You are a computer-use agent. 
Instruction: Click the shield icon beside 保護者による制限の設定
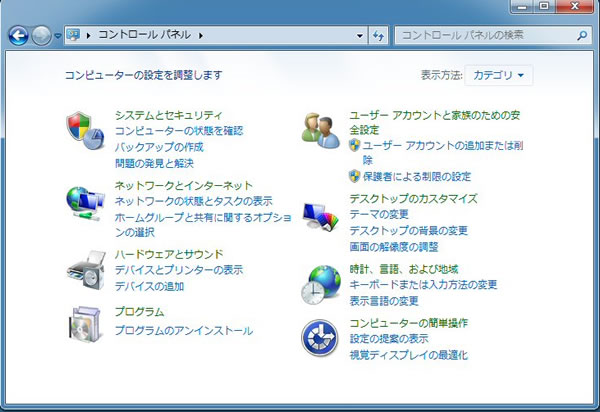pos(355,176)
